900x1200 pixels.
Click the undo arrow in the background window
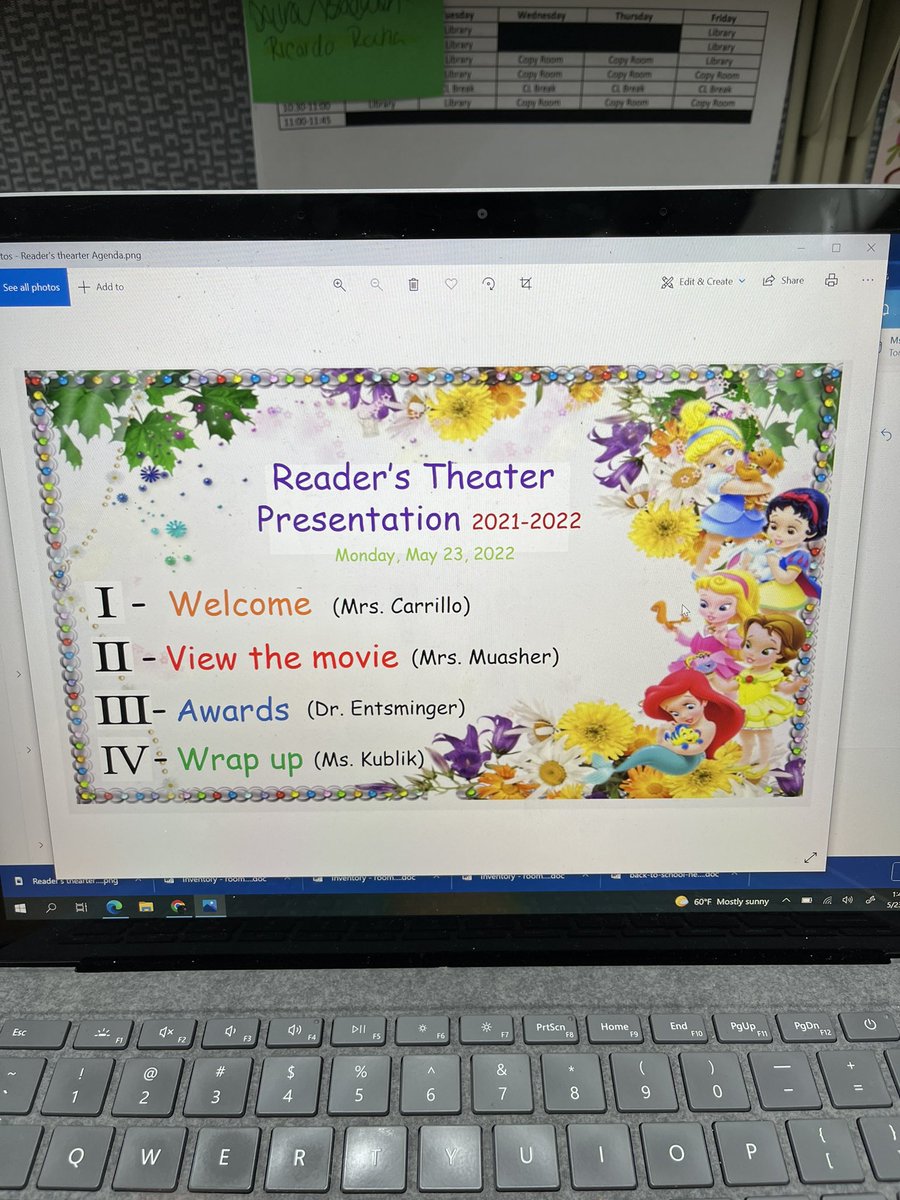pyautogui.click(x=885, y=434)
